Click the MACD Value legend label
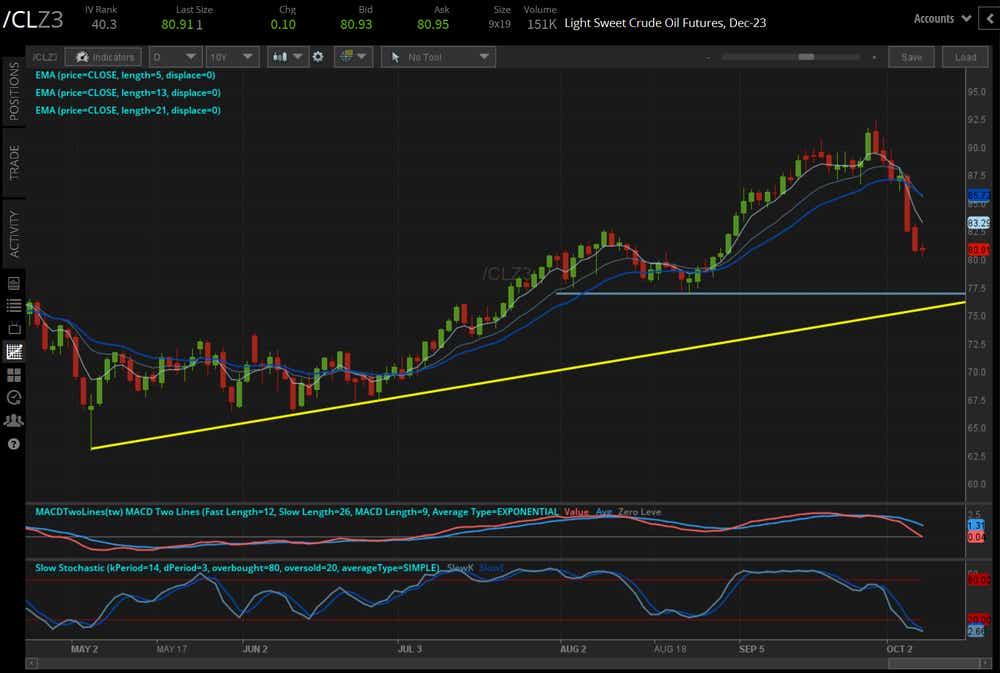The width and height of the screenshot is (1000, 673). tap(576, 512)
